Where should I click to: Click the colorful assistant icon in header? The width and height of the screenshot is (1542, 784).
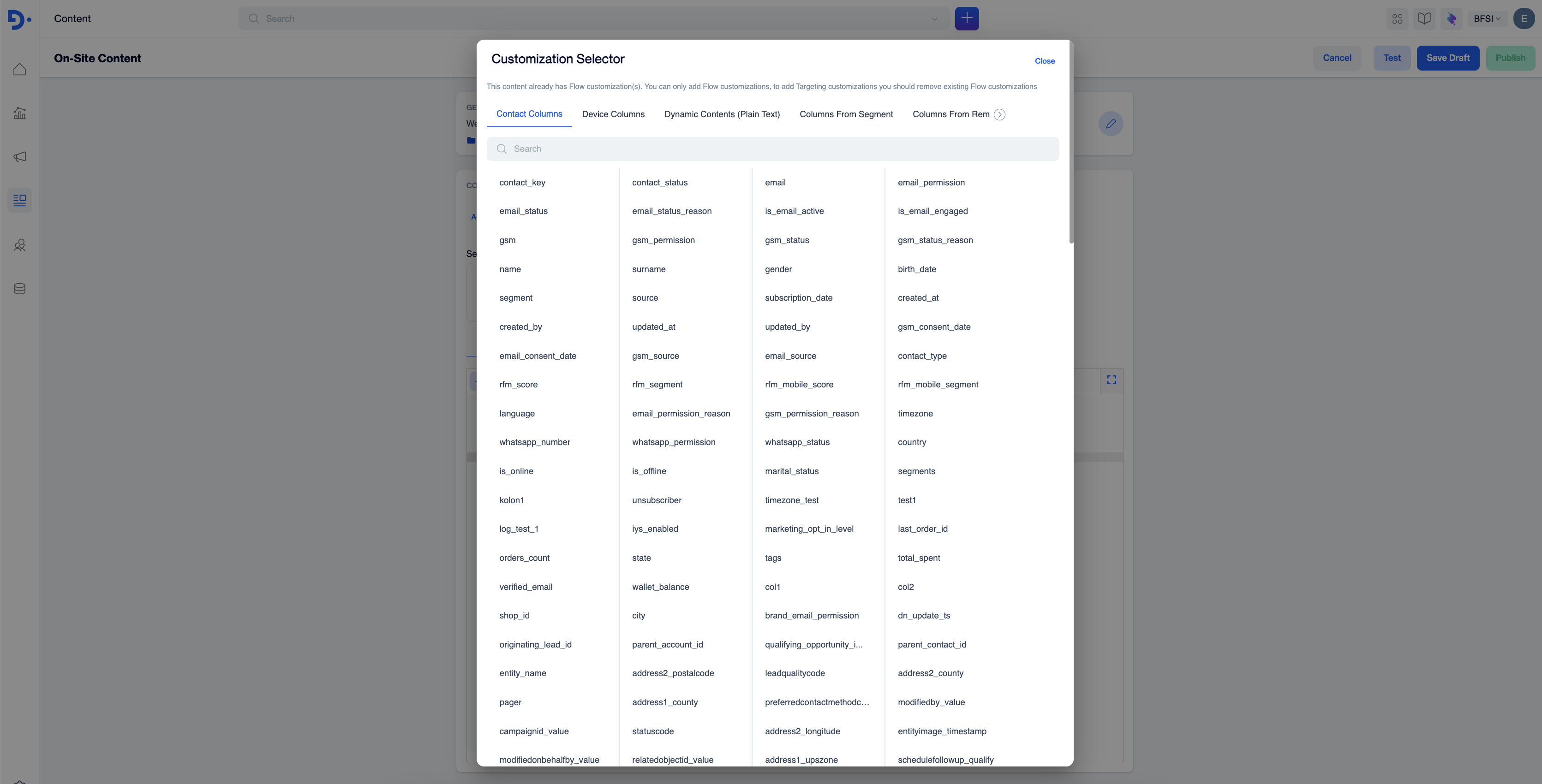(x=1451, y=18)
